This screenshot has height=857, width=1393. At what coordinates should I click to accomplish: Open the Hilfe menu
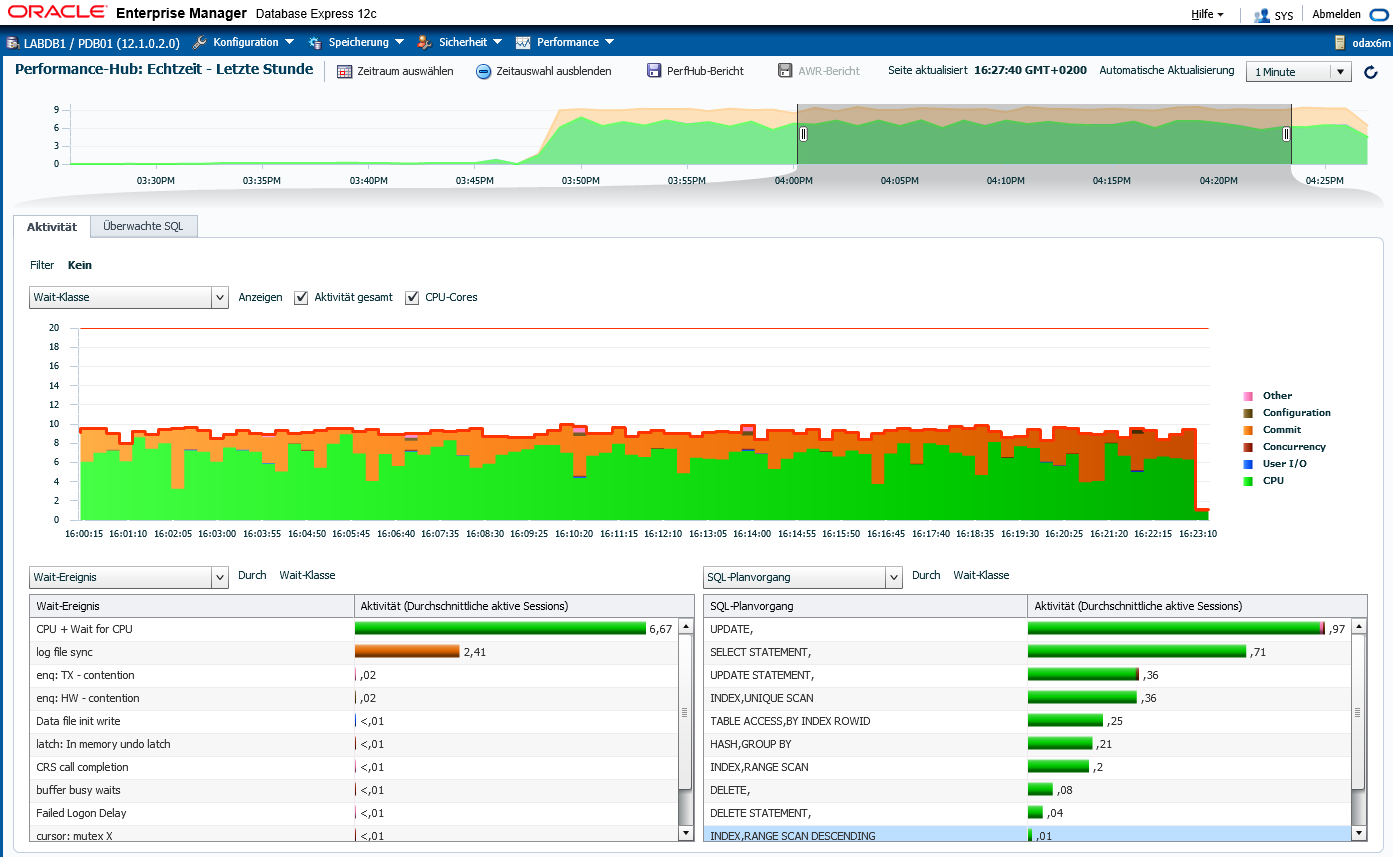point(1207,15)
